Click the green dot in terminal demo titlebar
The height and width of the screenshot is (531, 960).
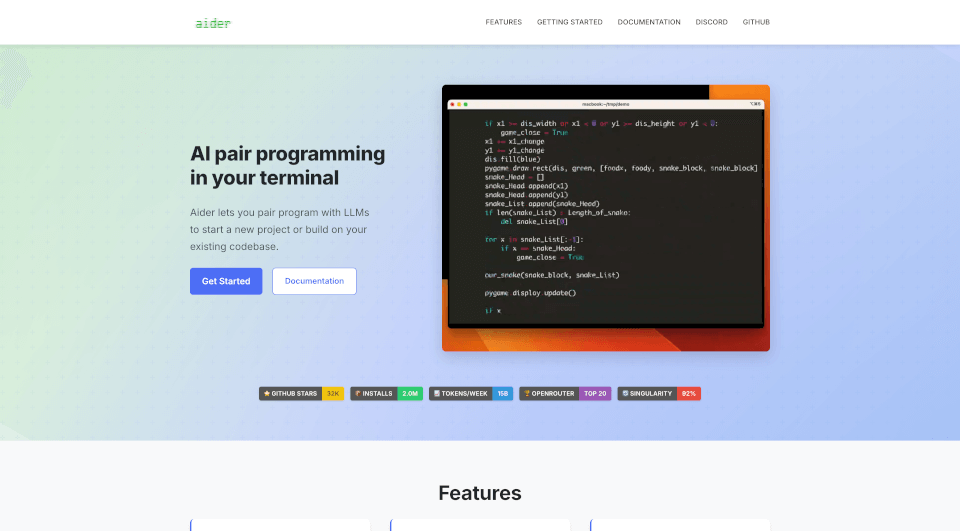pyautogui.click(x=467, y=104)
